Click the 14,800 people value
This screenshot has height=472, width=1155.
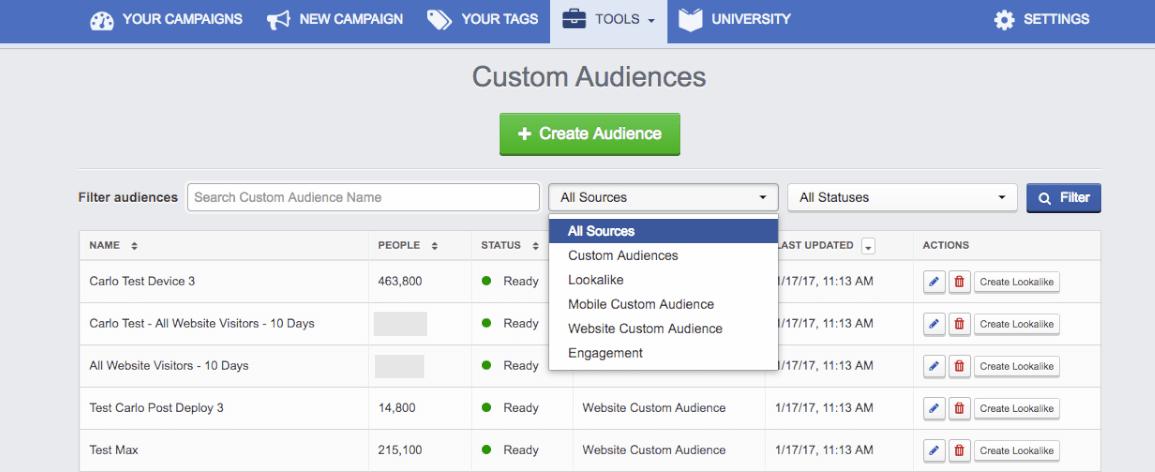click(x=397, y=408)
